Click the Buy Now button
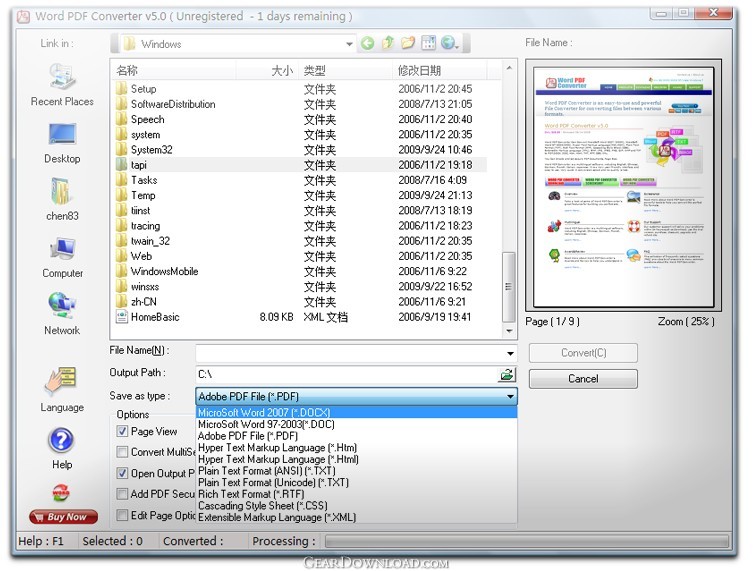This screenshot has width=753, height=571. tap(63, 517)
